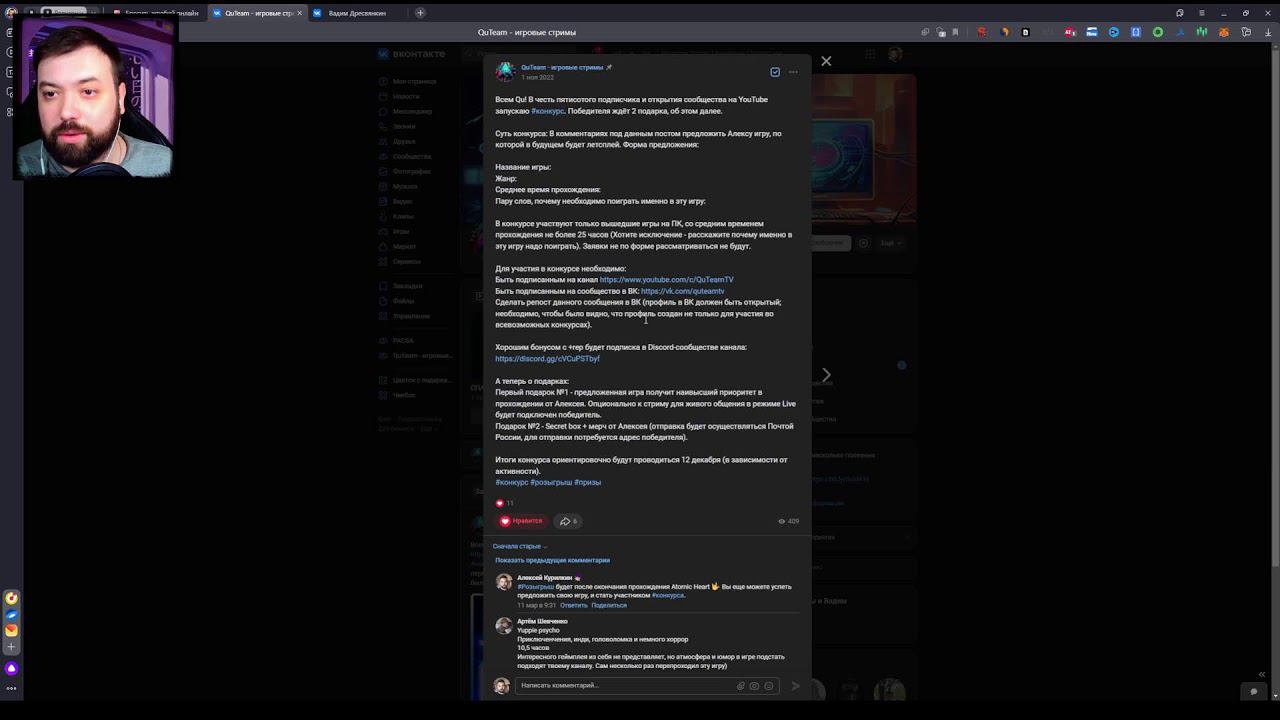Click the green circle extension icon
The width and height of the screenshot is (1280, 720).
pos(1158,32)
